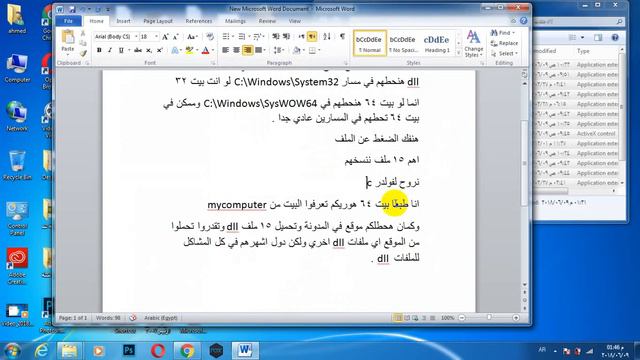Expand the Styles gallery
The height and width of the screenshot is (360, 640).
point(458,53)
